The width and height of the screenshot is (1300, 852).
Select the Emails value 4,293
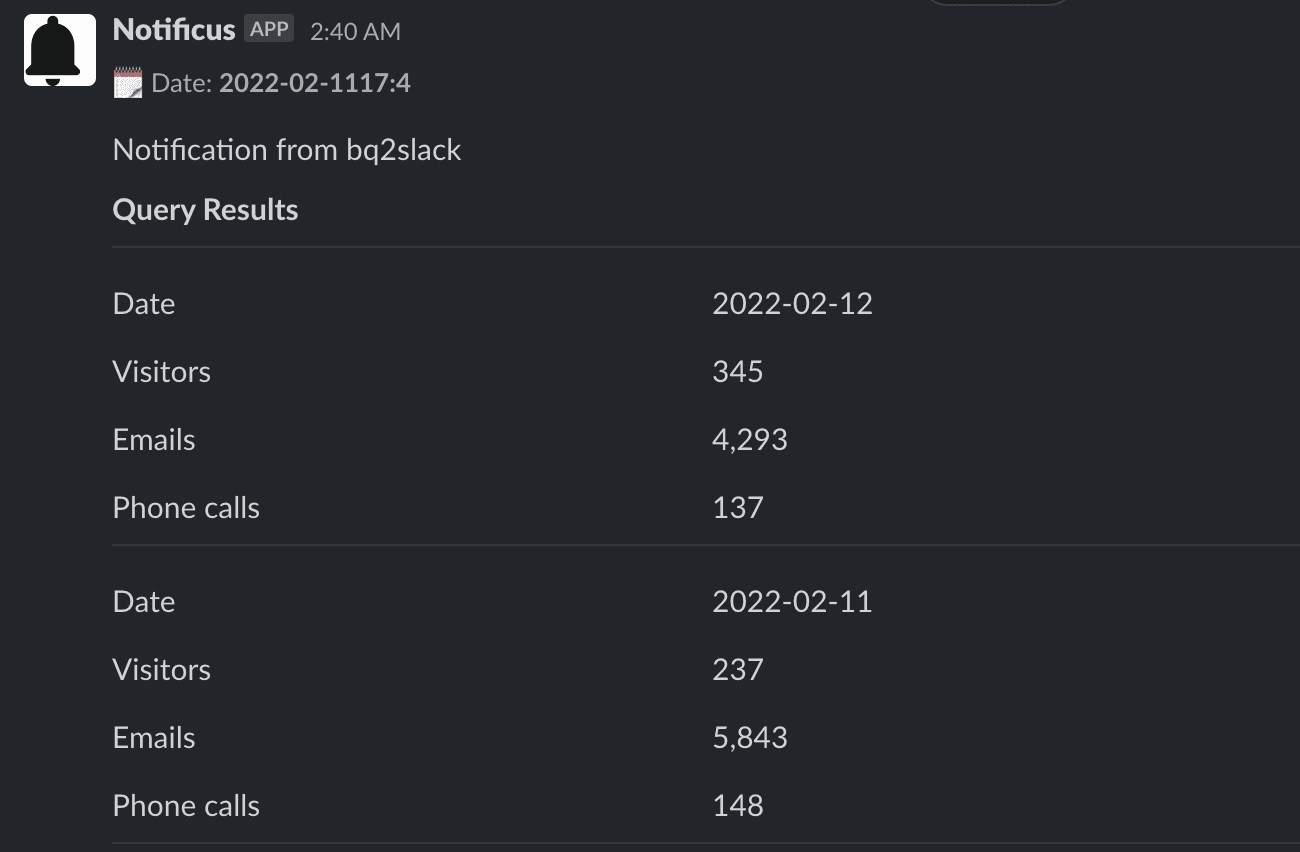[750, 439]
